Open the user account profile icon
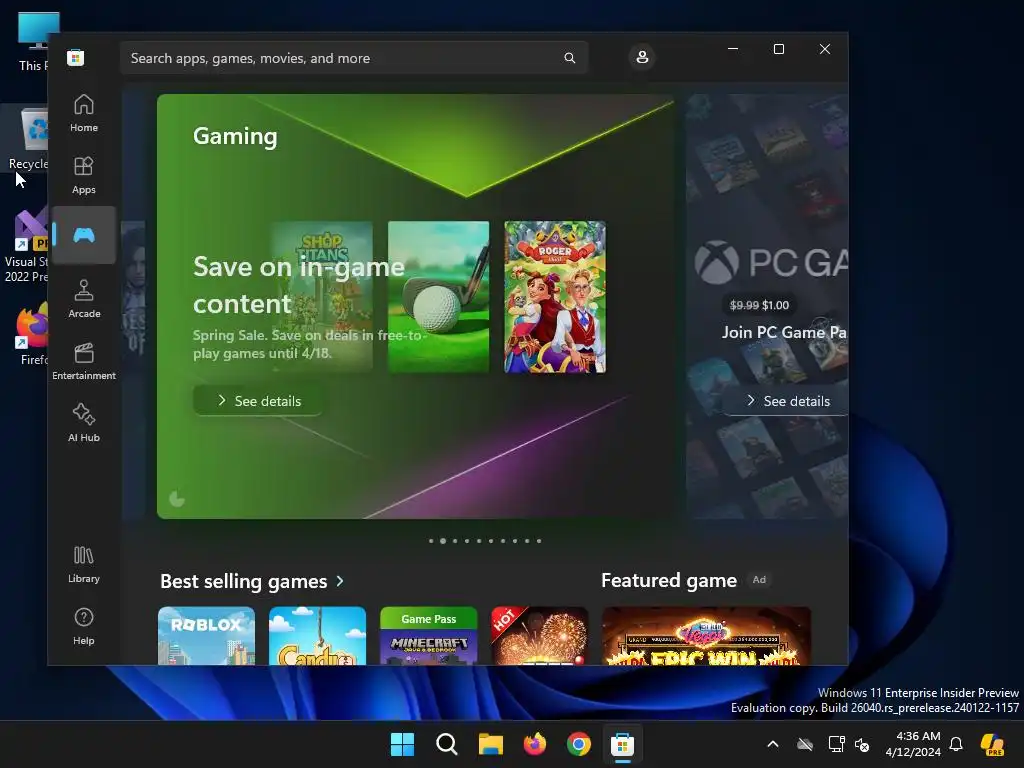Viewport: 1024px width, 768px height. pyautogui.click(x=642, y=57)
